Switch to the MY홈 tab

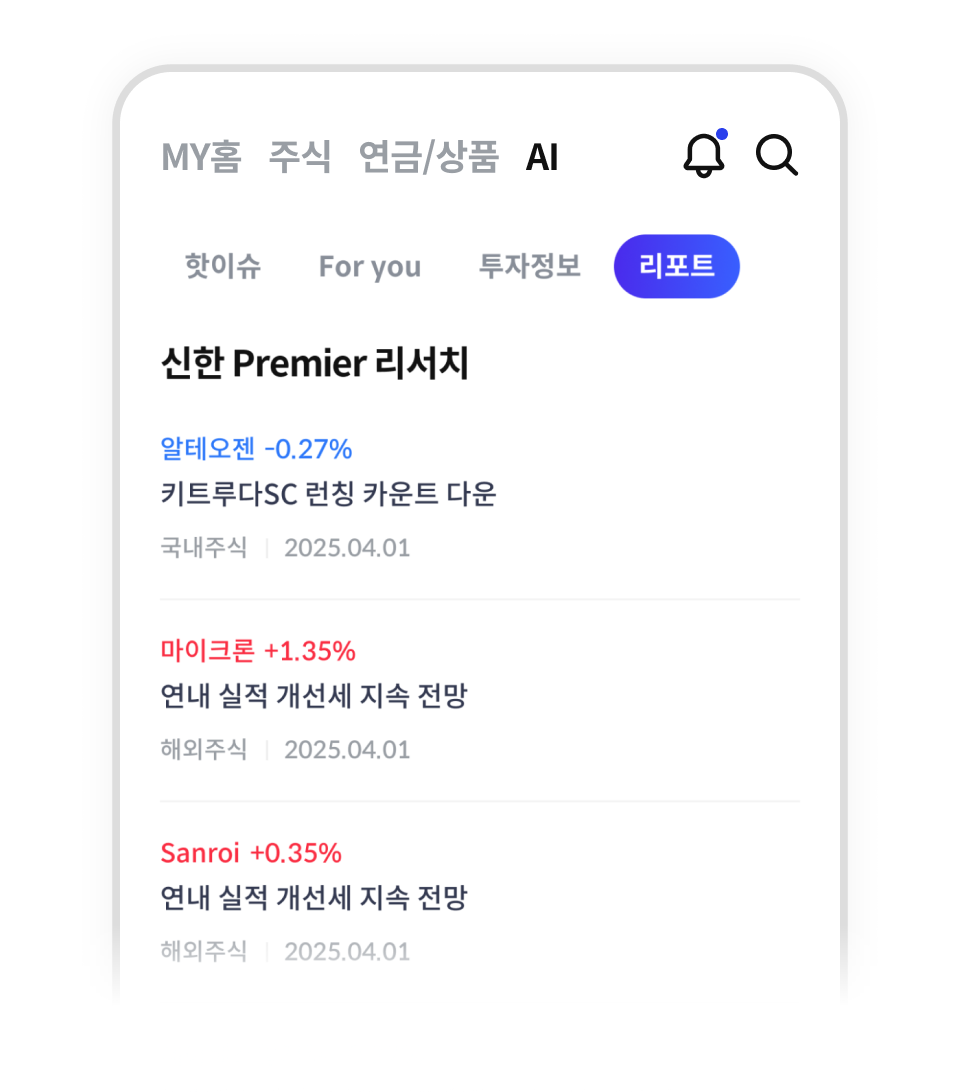201,157
